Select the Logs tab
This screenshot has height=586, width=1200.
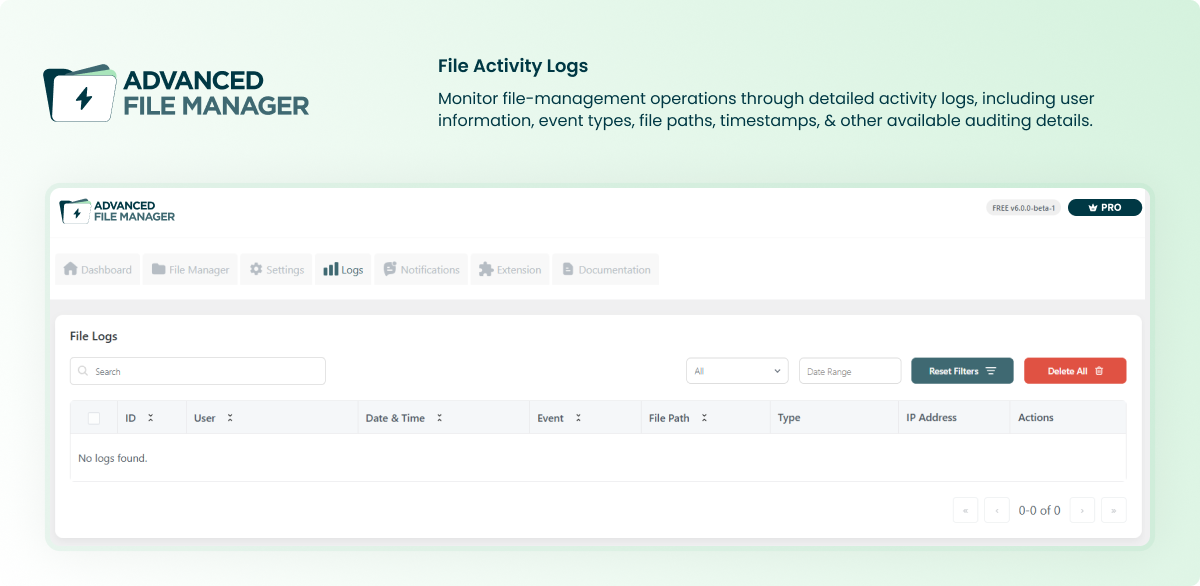pos(343,269)
